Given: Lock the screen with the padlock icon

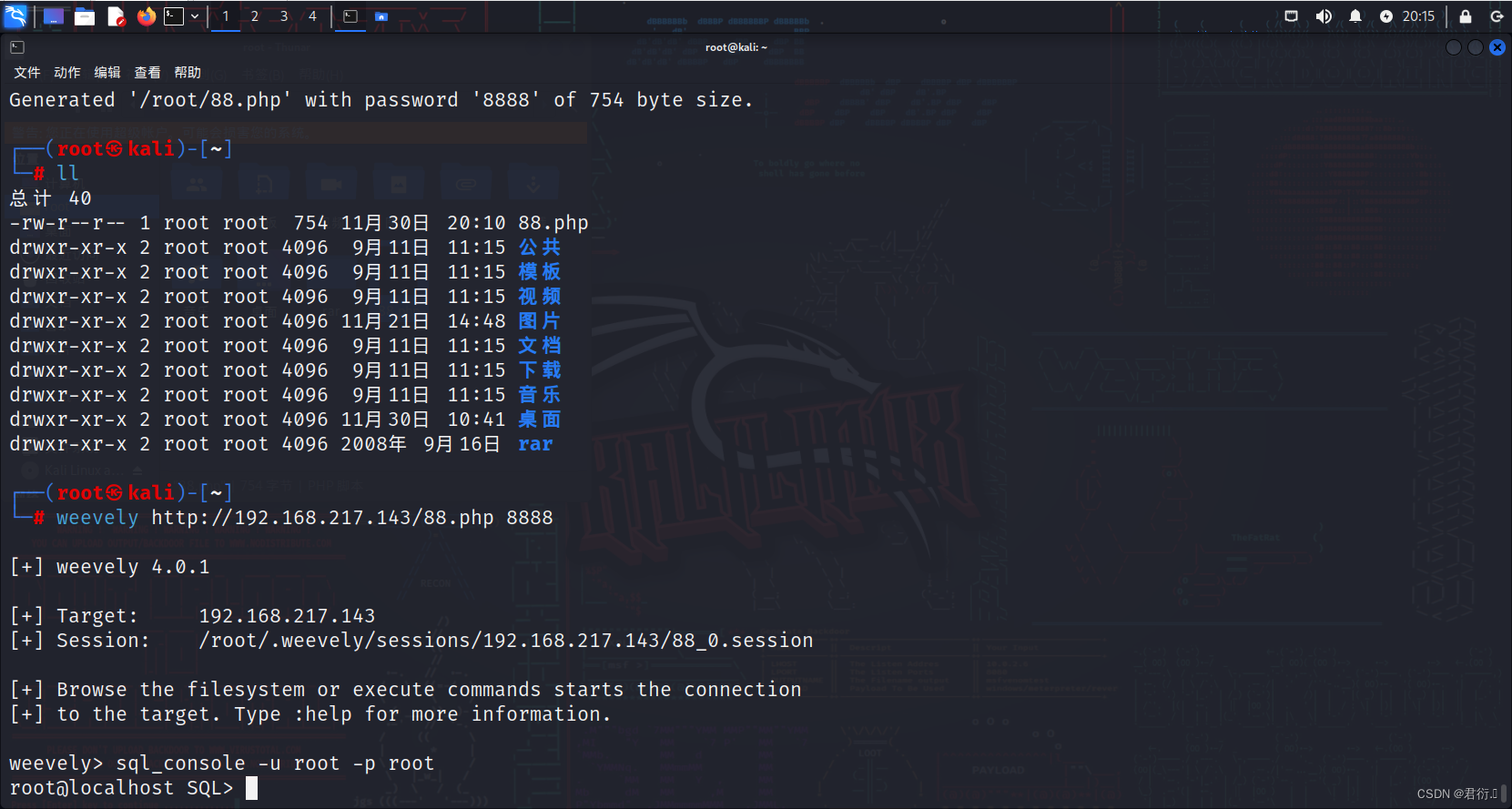Looking at the screenshot, I should (x=1466, y=16).
